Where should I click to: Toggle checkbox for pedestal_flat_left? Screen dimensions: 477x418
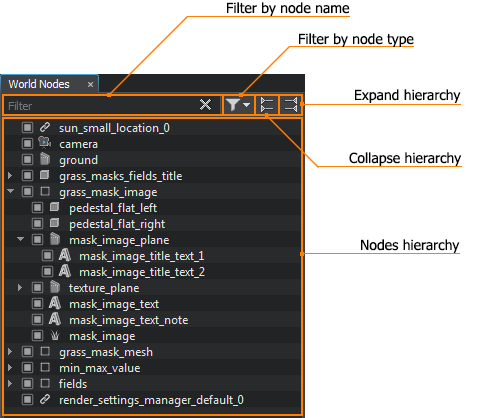[37, 208]
